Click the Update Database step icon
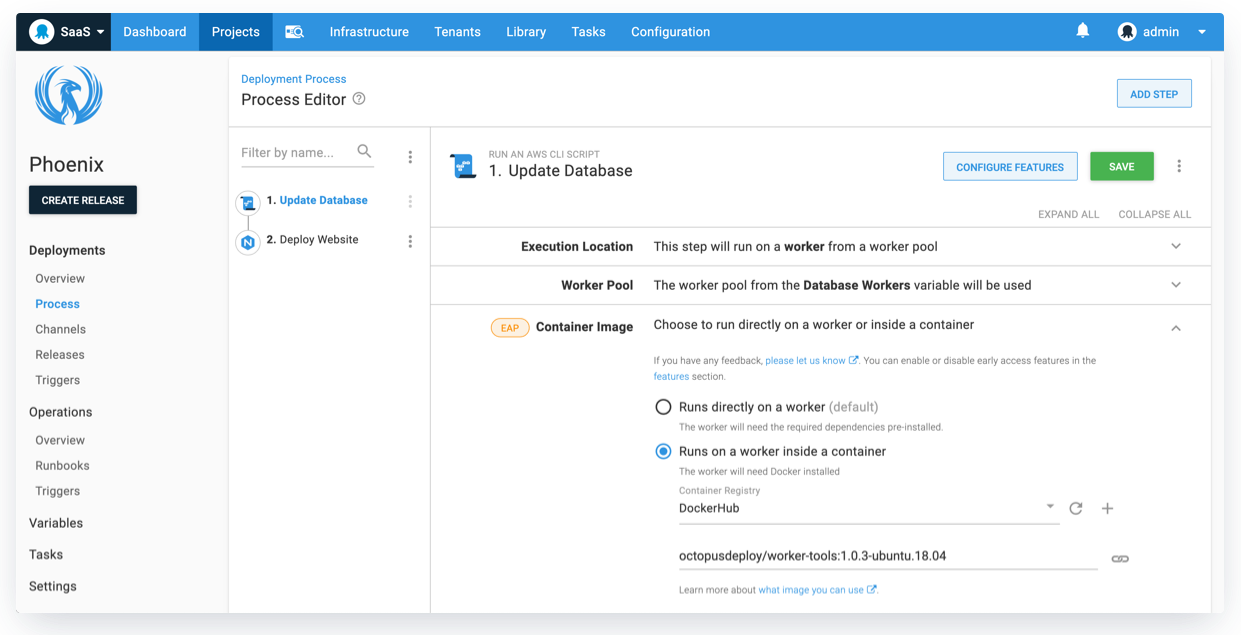Image resolution: width=1241 pixels, height=635 pixels. tap(248, 203)
